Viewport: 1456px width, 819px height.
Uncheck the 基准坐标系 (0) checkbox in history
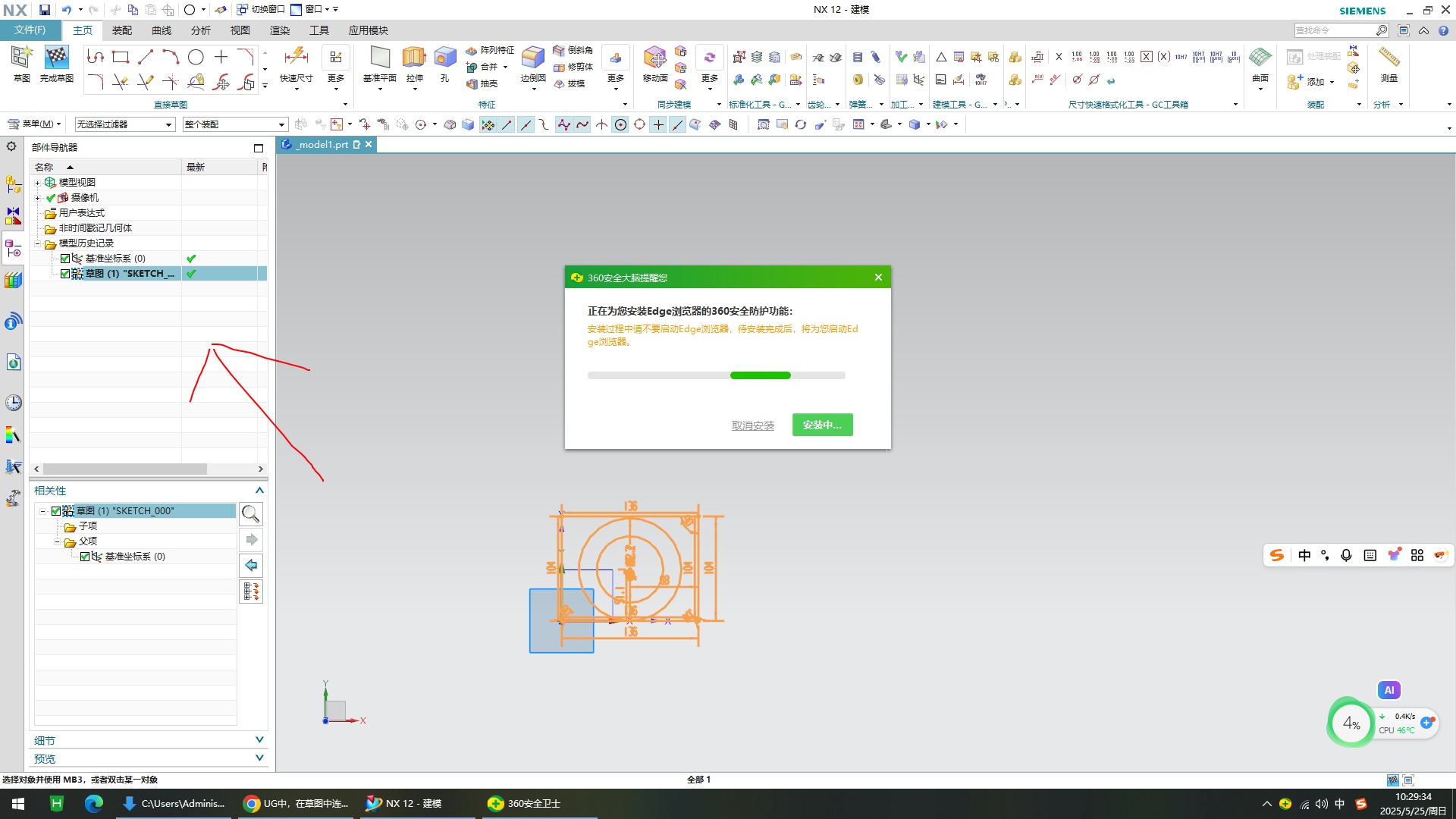point(65,259)
